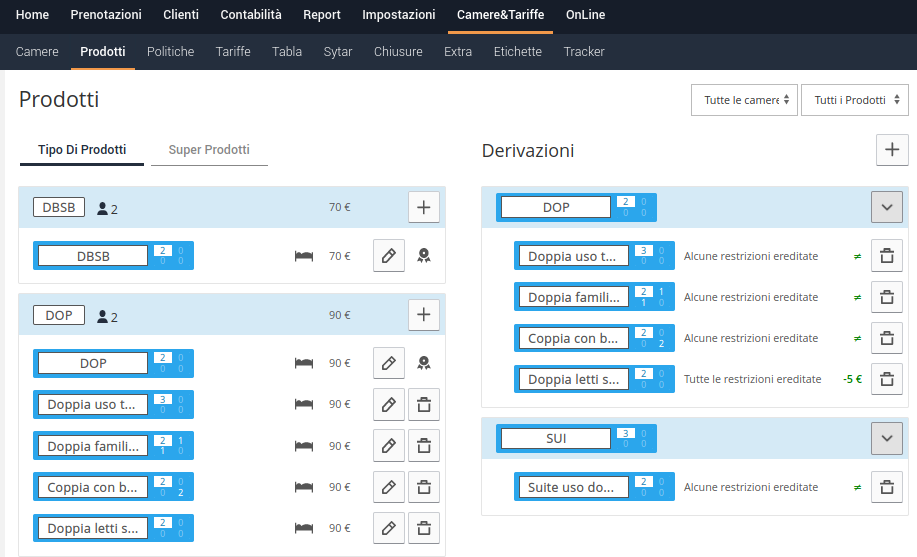The height and width of the screenshot is (557, 917).
Task: Select SUI blue tag in Derivazioni panel
Action: (576, 438)
